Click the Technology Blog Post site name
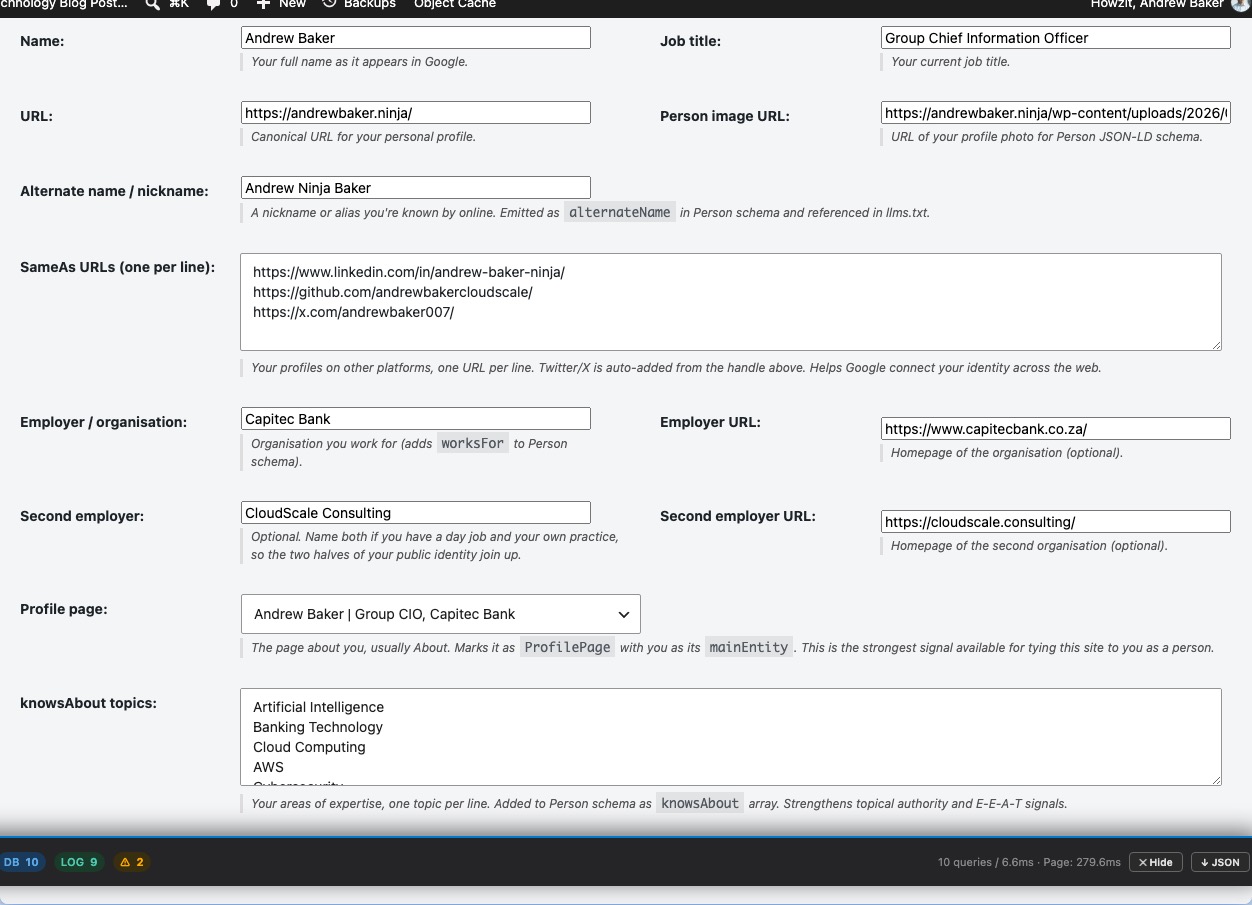Screen dimensions: 1252x905 point(64,5)
